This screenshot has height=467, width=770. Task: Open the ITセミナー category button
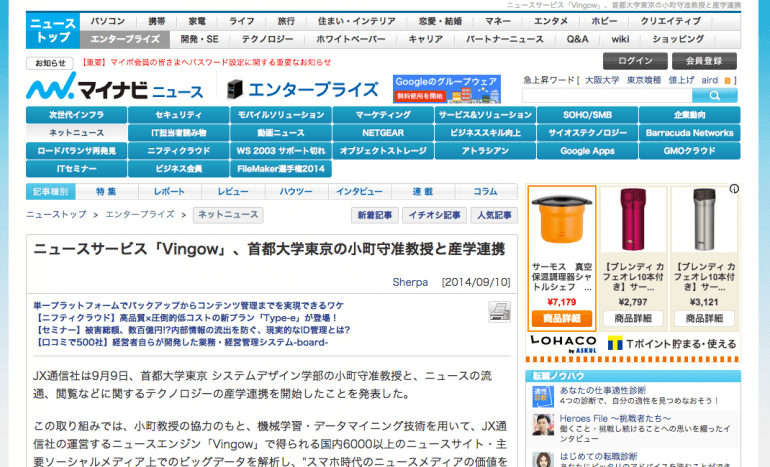(77, 168)
